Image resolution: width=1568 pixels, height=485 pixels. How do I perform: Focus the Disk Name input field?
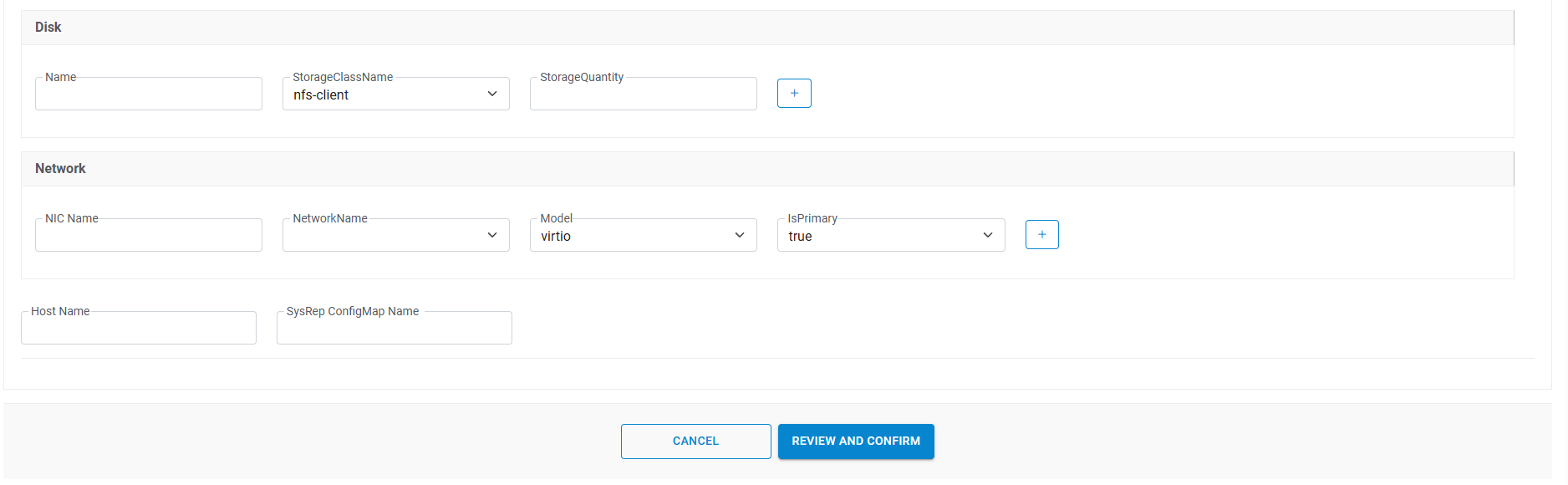[x=149, y=94]
